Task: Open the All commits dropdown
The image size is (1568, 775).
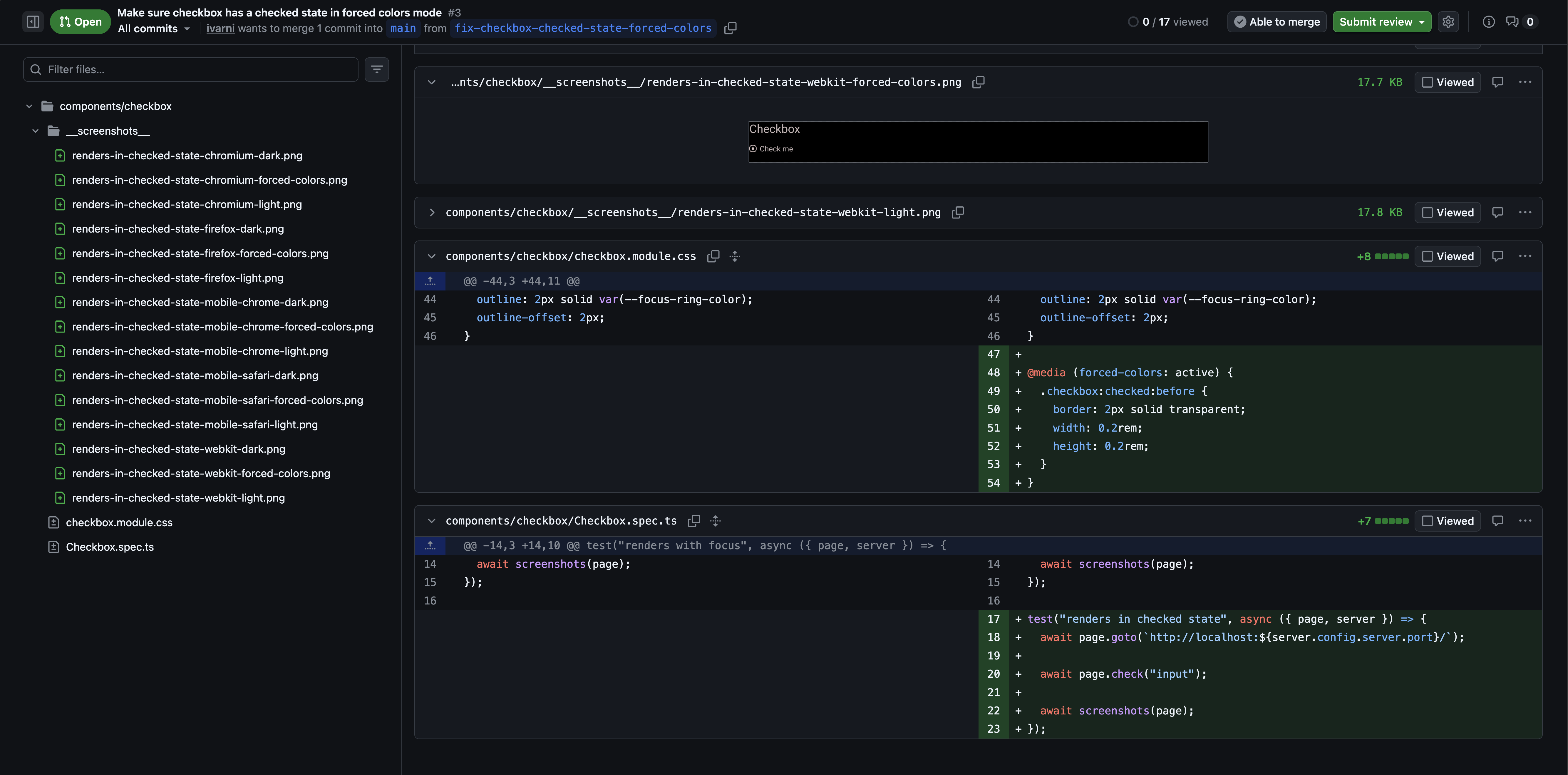Action: click(154, 29)
